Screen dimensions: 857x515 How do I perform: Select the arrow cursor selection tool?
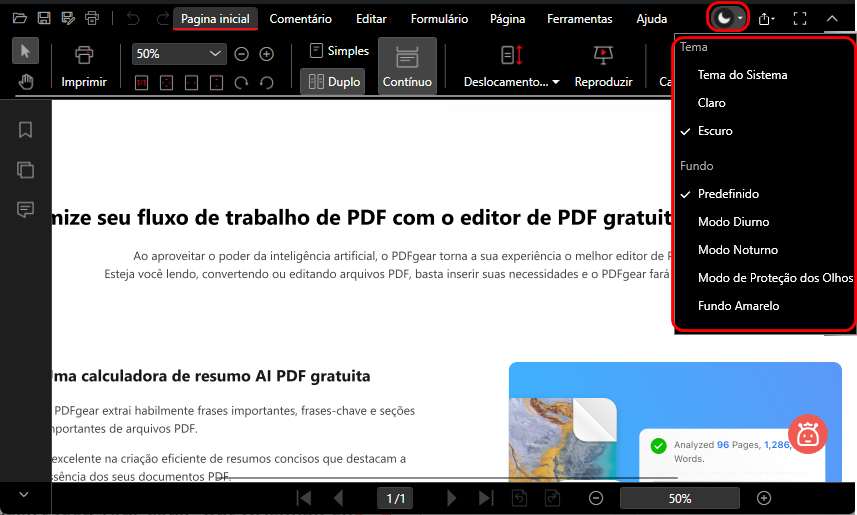[25, 51]
